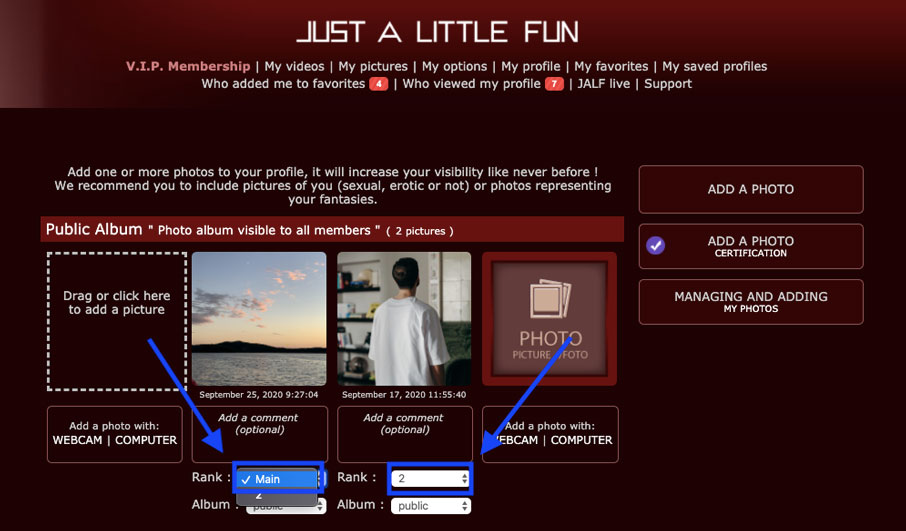The height and width of the screenshot is (531, 906).
Task: Click the photo placeholder stack icon
Action: click(x=550, y=298)
